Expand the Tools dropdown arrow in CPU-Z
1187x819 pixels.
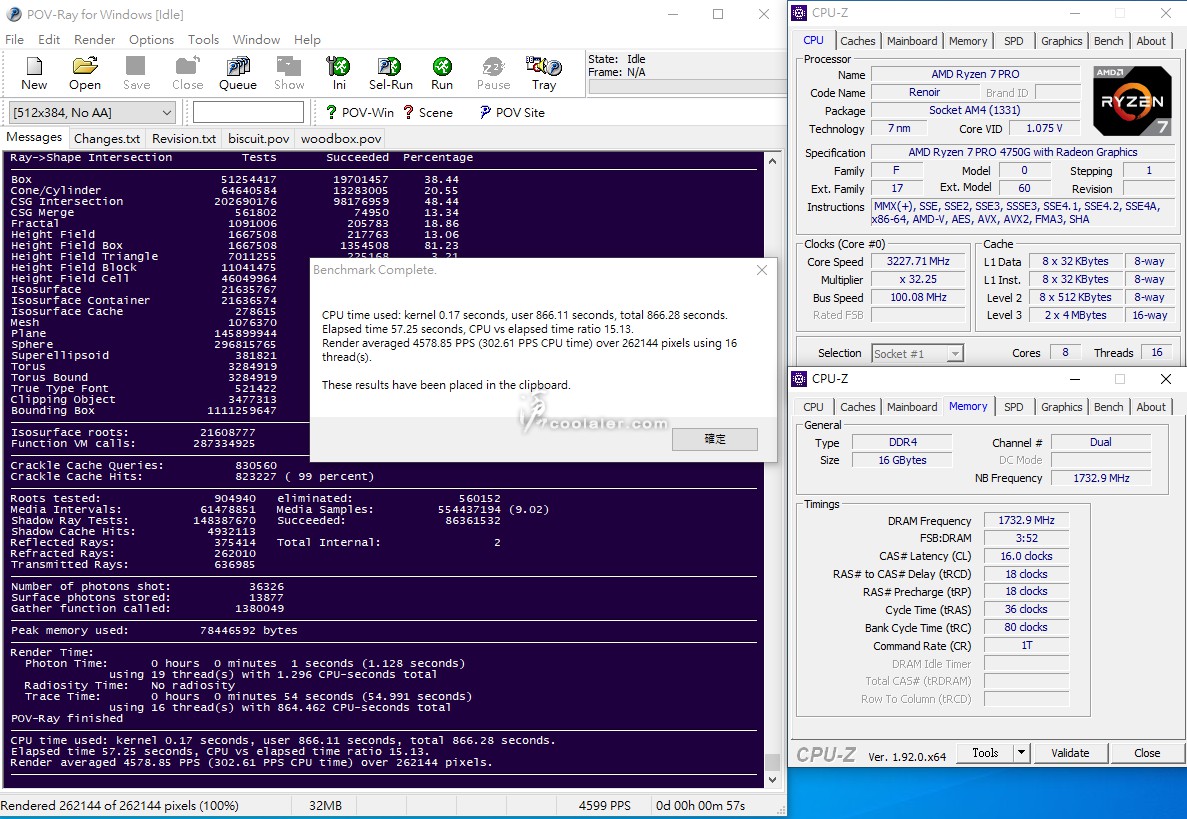pyautogui.click(x=1021, y=752)
